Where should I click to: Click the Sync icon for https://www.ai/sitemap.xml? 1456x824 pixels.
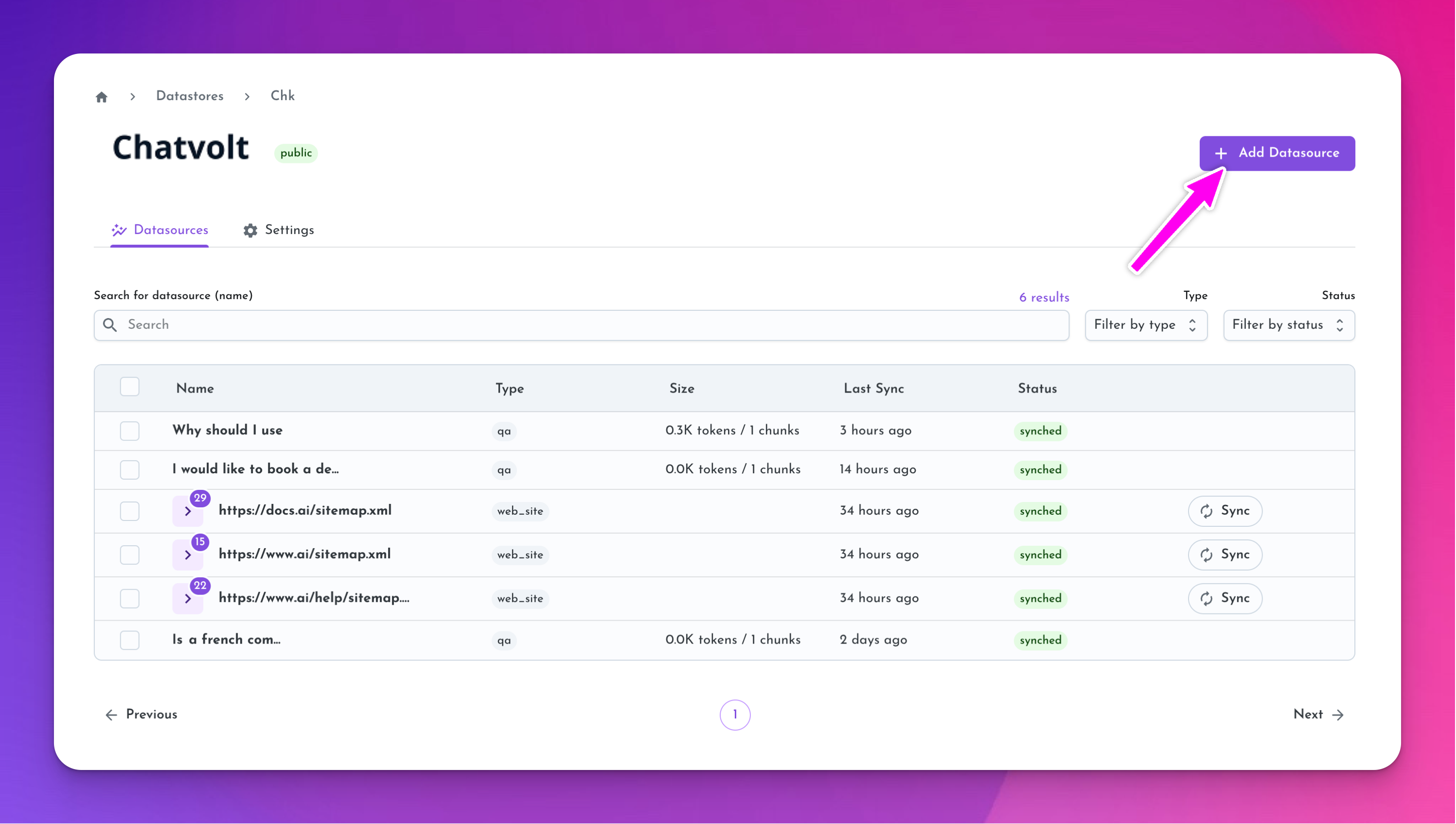pos(1207,555)
